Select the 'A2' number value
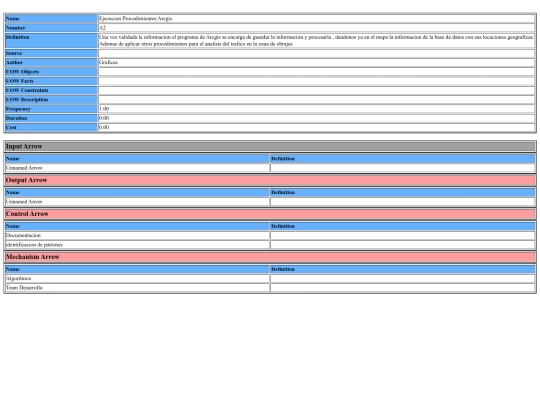Viewport: 540px width, 405px height. click(x=102, y=28)
